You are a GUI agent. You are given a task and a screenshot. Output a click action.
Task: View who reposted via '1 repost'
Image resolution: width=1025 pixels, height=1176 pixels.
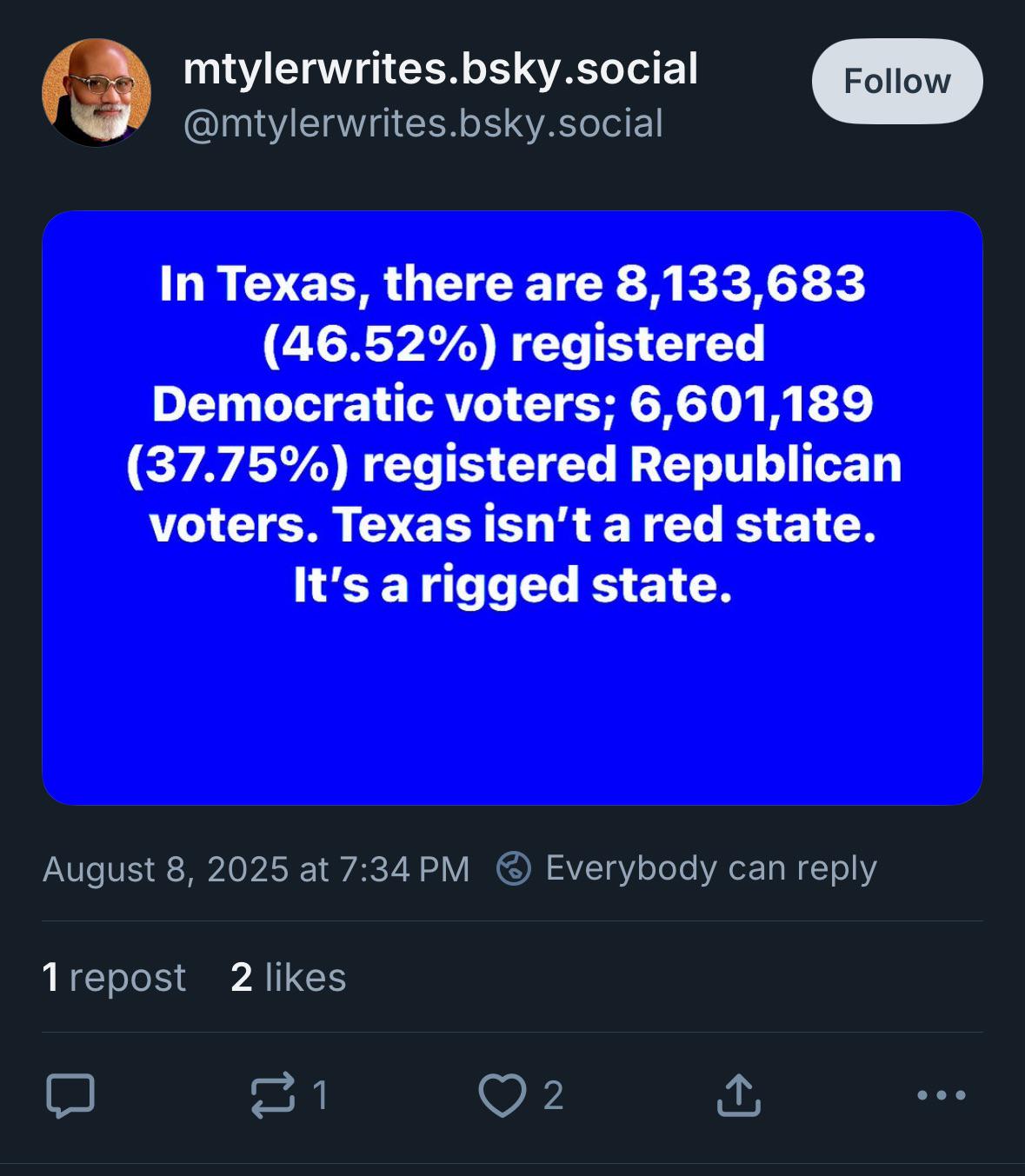click(114, 977)
